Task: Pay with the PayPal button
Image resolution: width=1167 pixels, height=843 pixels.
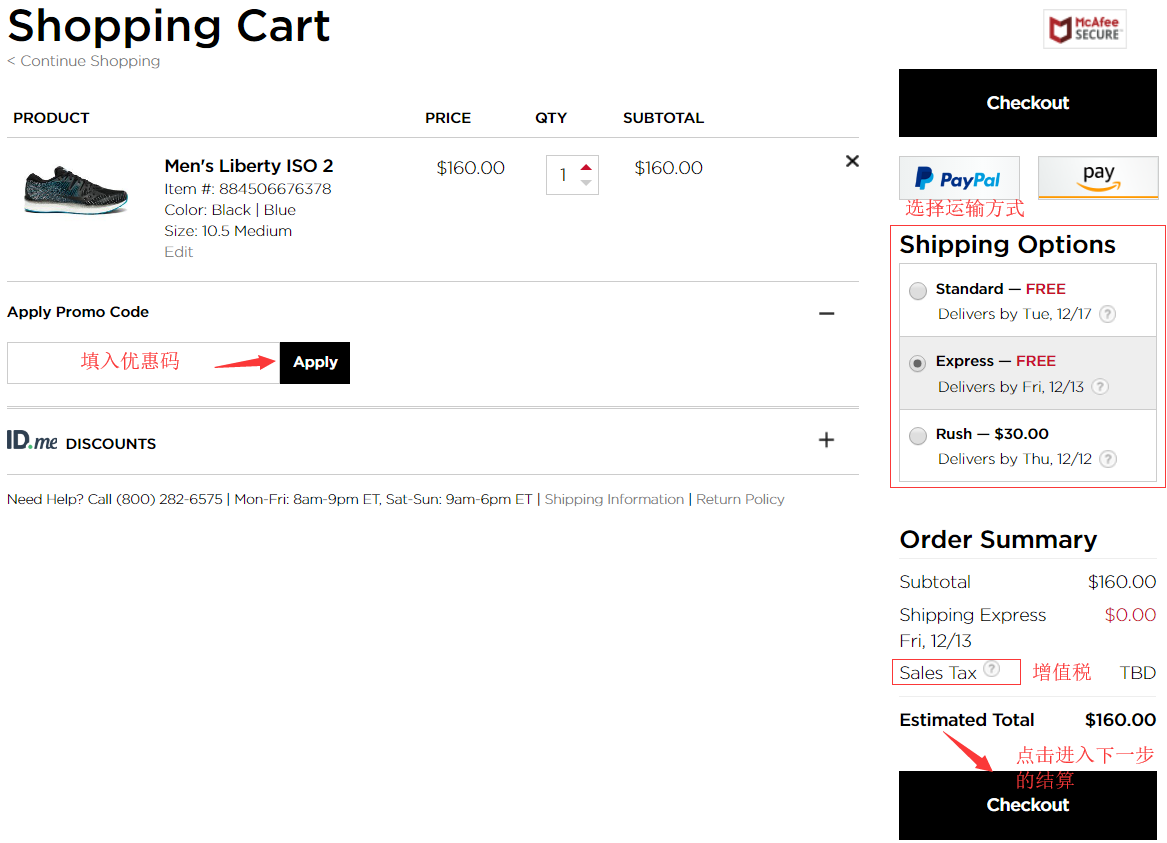Action: coord(959,179)
